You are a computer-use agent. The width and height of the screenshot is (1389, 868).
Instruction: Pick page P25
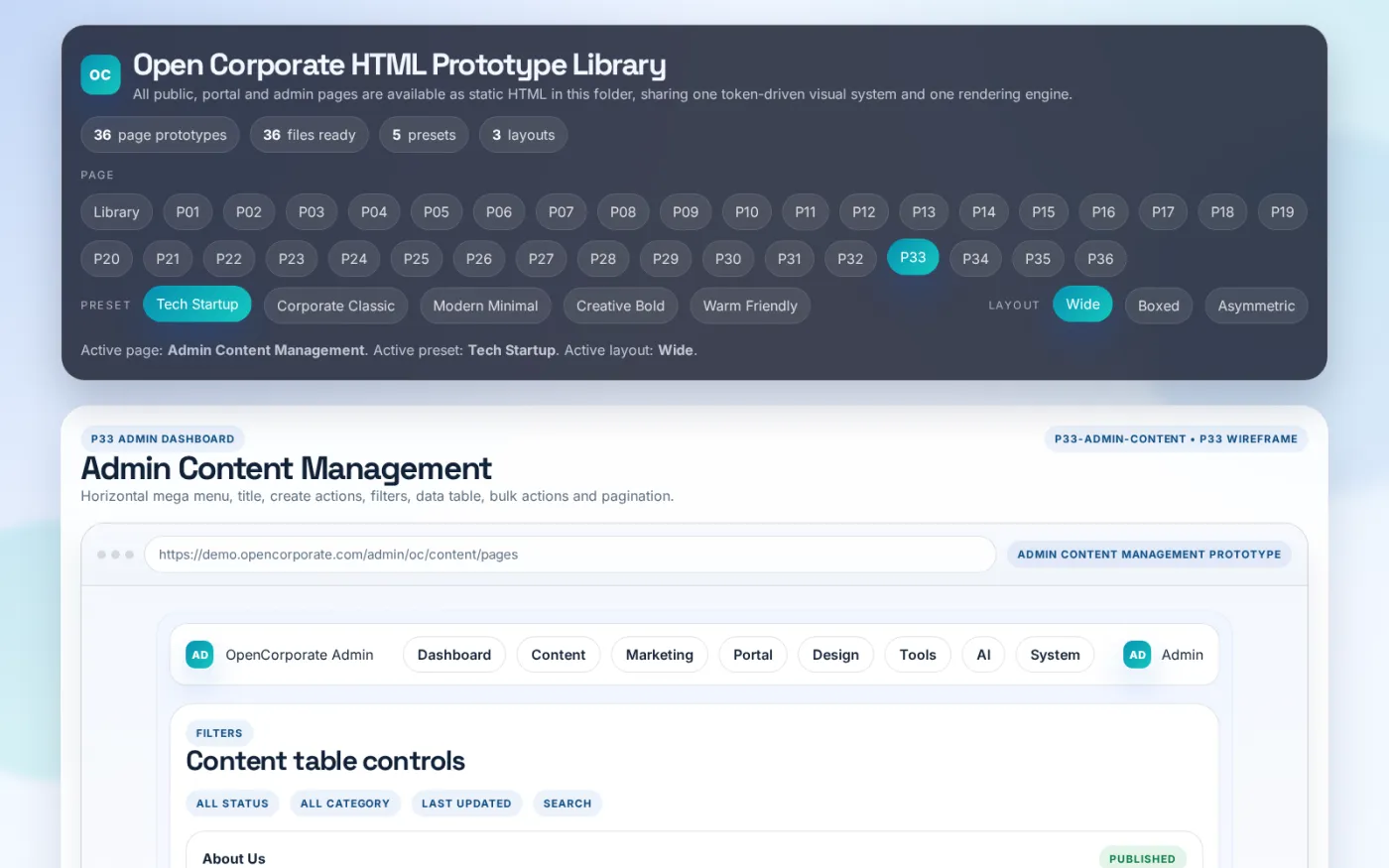(x=417, y=258)
